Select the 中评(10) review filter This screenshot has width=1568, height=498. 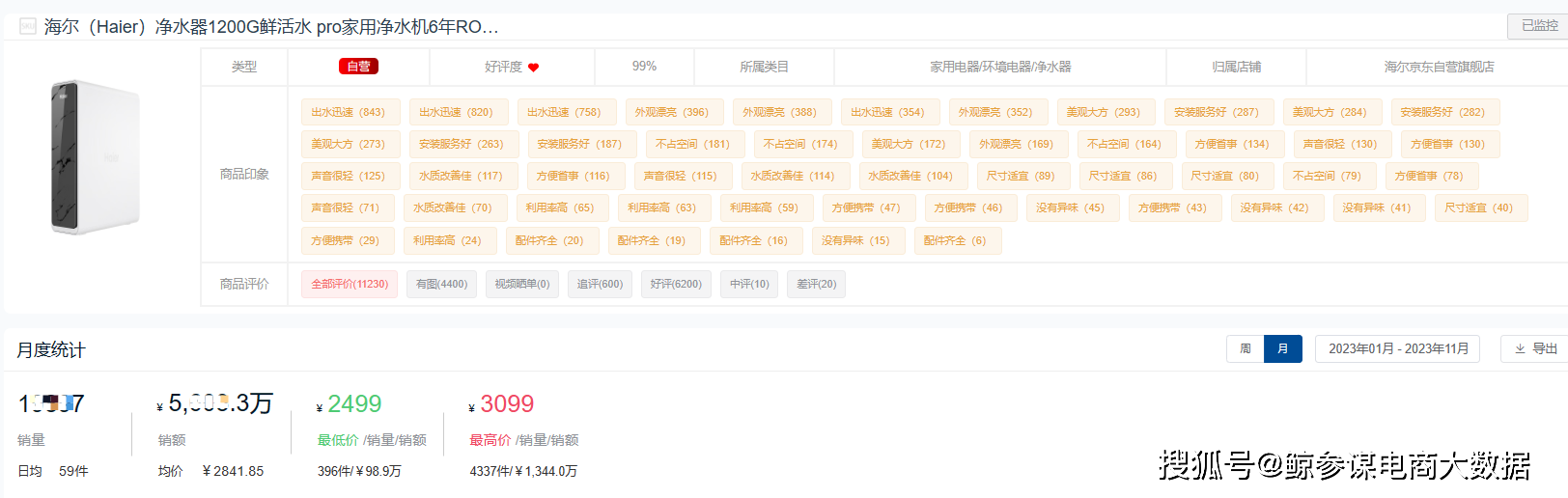coord(749,284)
